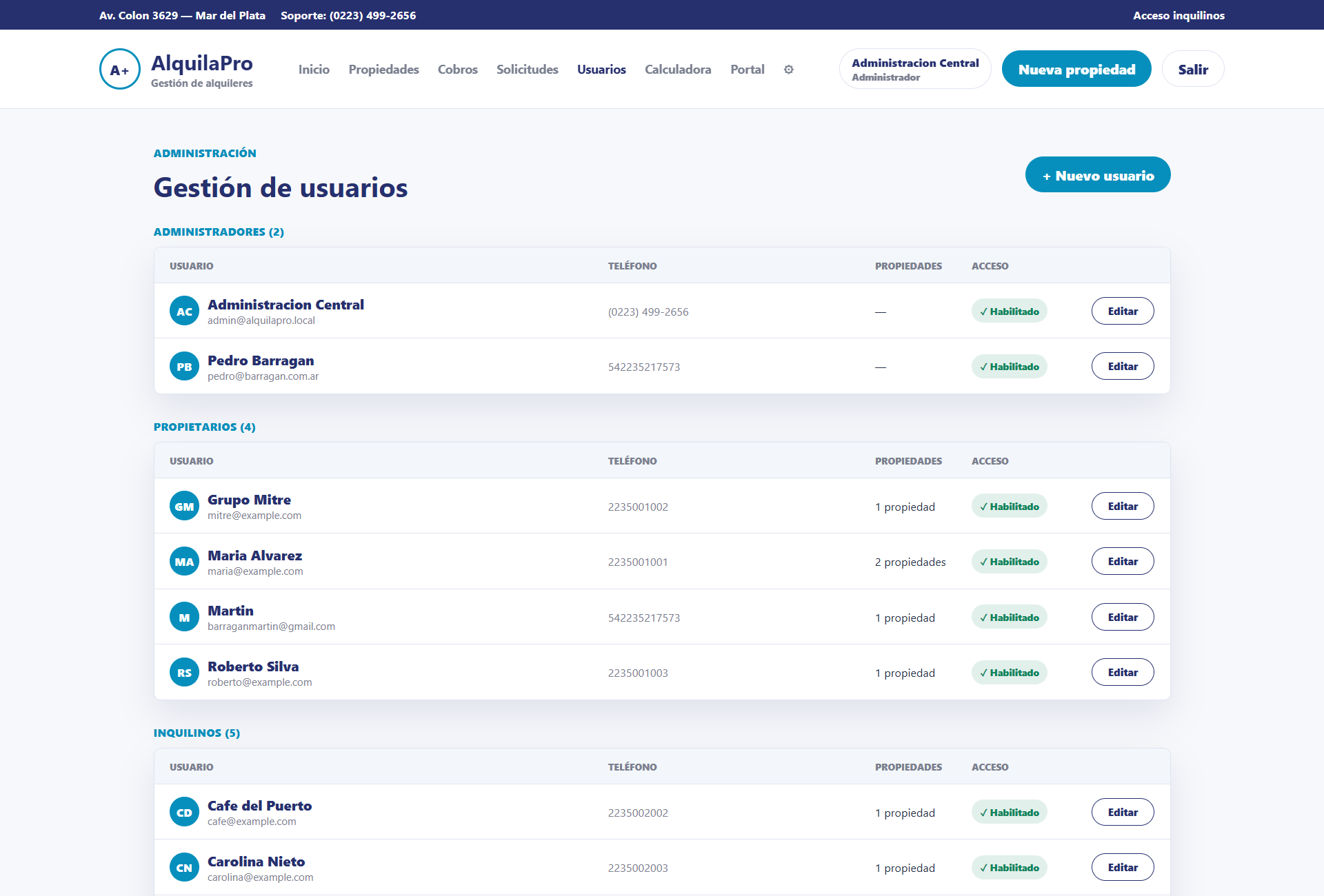1324x896 pixels.
Task: Click phone number 2235001003
Action: click(638, 673)
